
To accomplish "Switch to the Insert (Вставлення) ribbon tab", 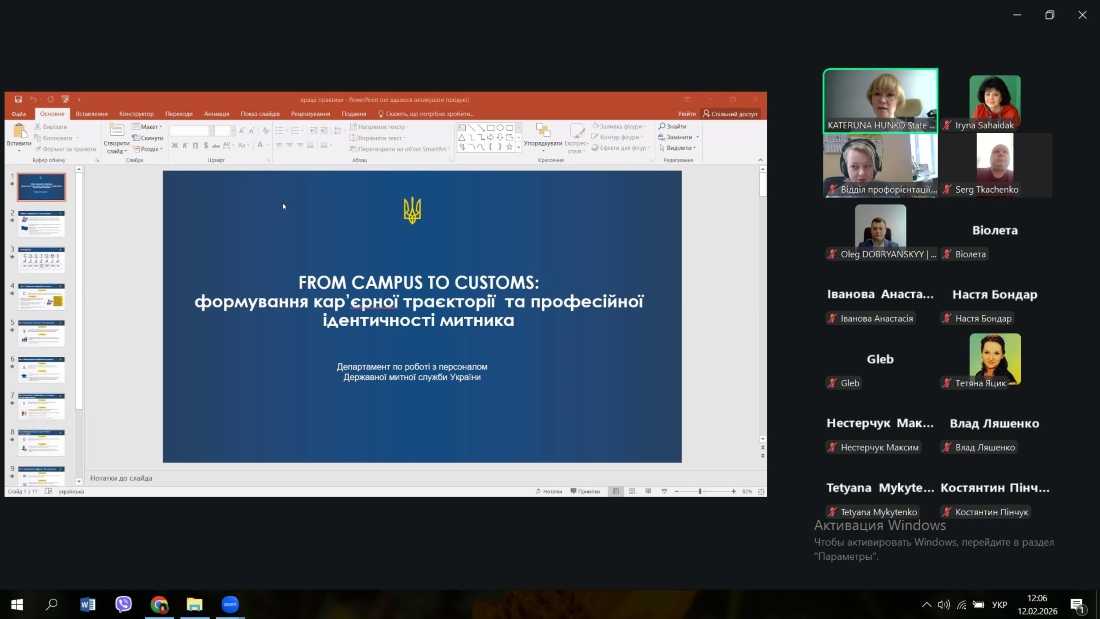I will point(91,114).
